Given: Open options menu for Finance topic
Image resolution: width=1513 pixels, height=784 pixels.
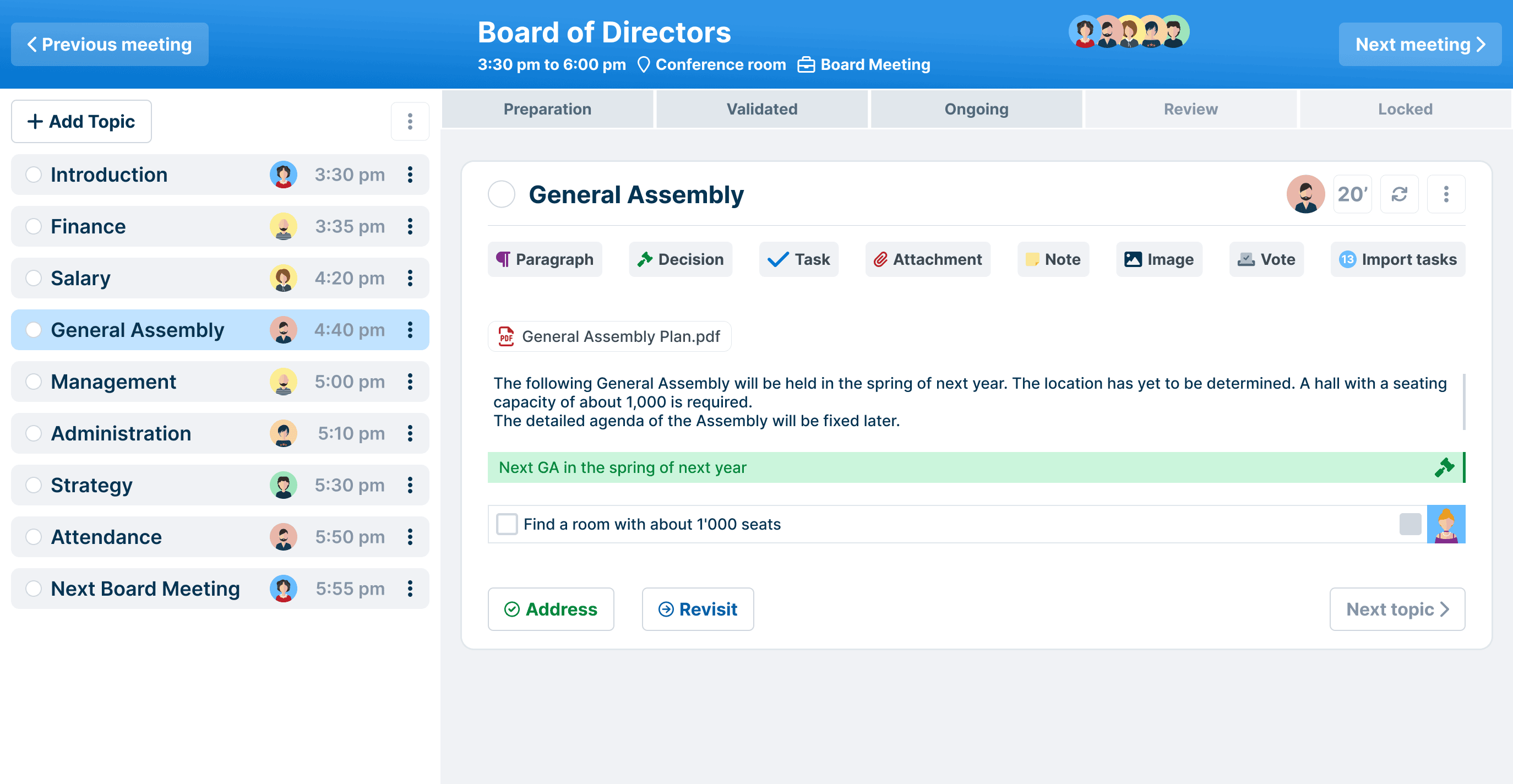Looking at the screenshot, I should coord(410,226).
